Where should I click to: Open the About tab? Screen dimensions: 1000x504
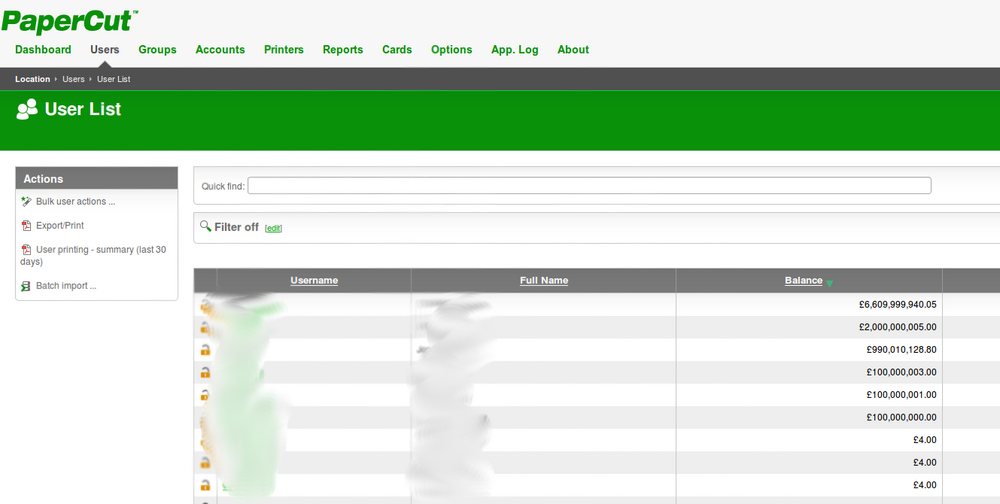coord(573,50)
